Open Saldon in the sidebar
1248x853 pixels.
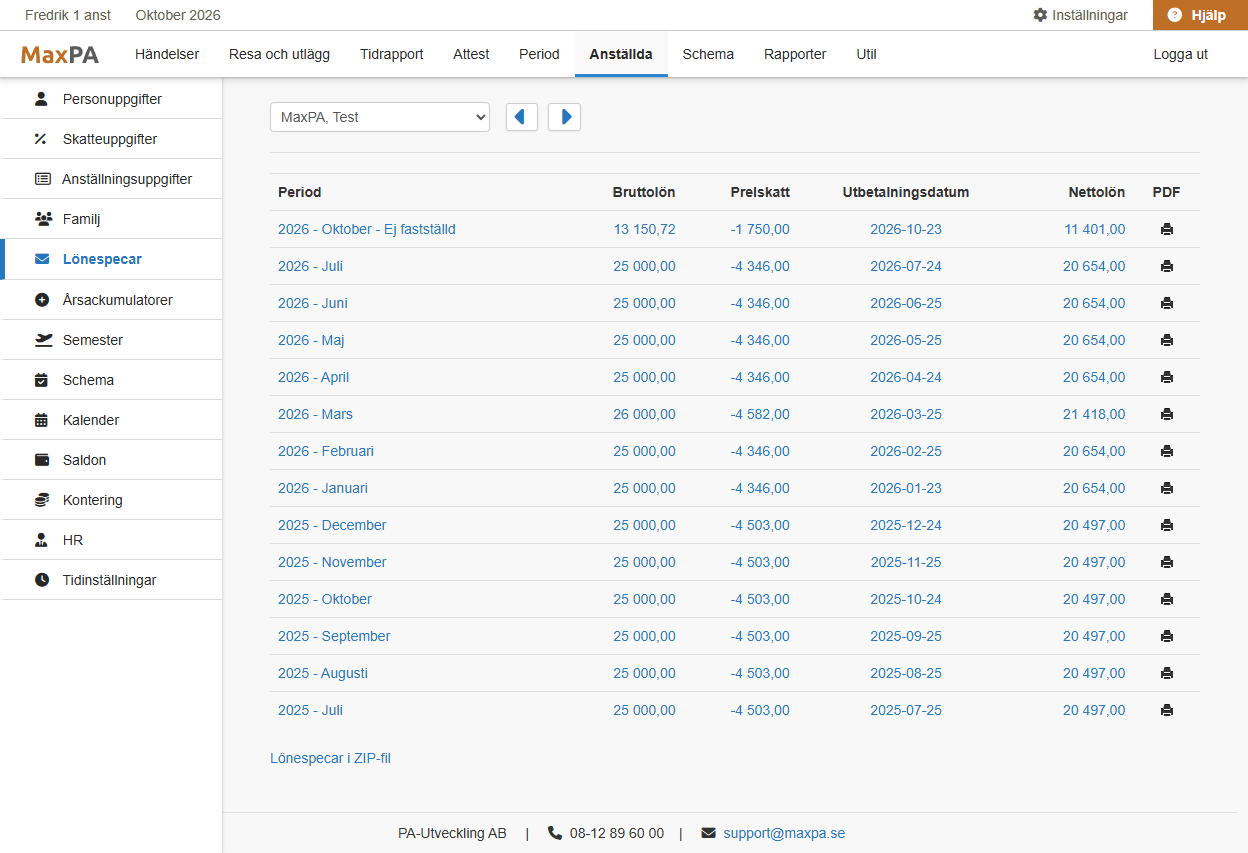coord(111,460)
